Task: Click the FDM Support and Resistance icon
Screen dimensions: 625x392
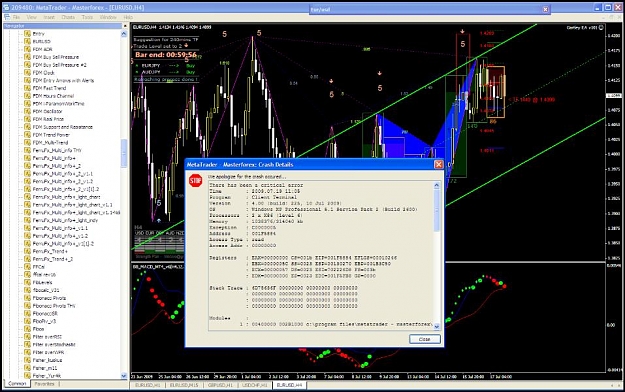Action: pyautogui.click(x=27, y=127)
